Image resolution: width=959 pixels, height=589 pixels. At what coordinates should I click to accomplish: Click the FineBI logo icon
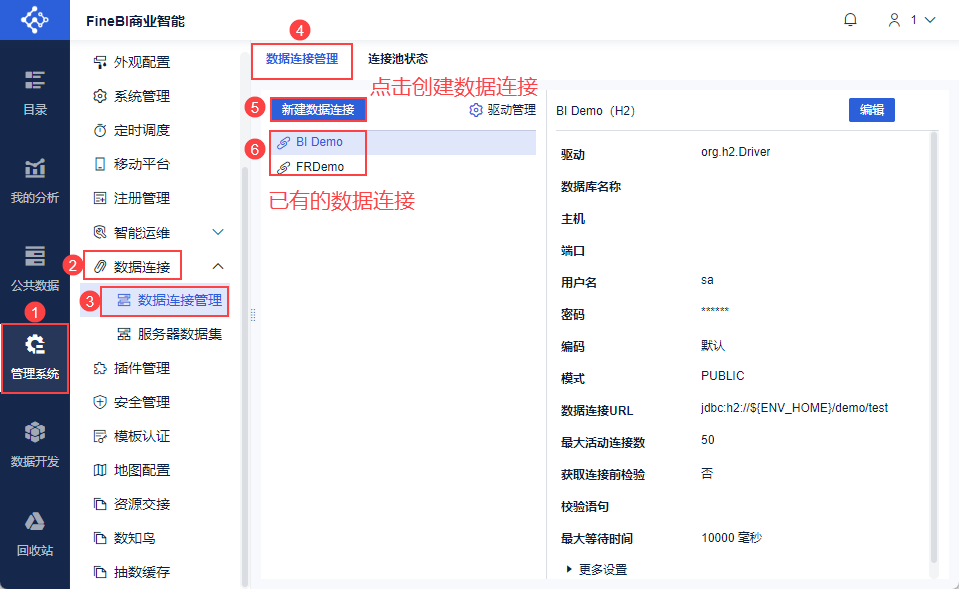point(34,20)
